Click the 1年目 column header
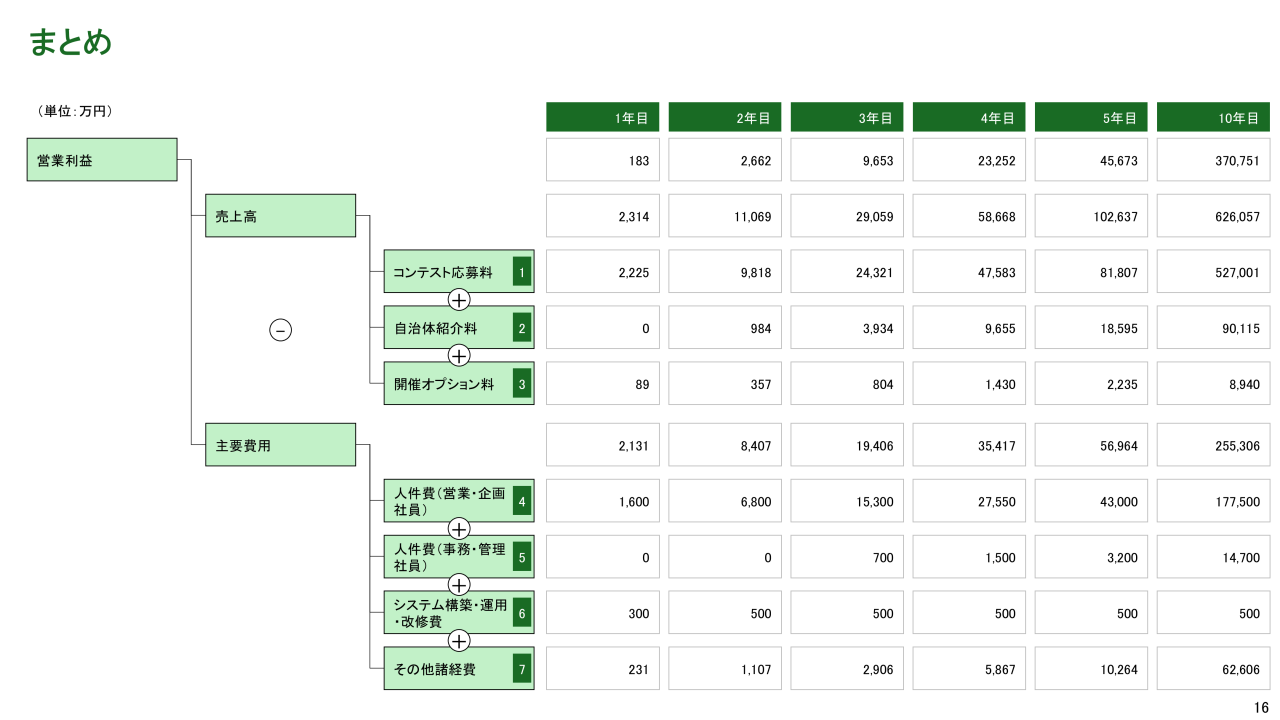 coord(602,118)
